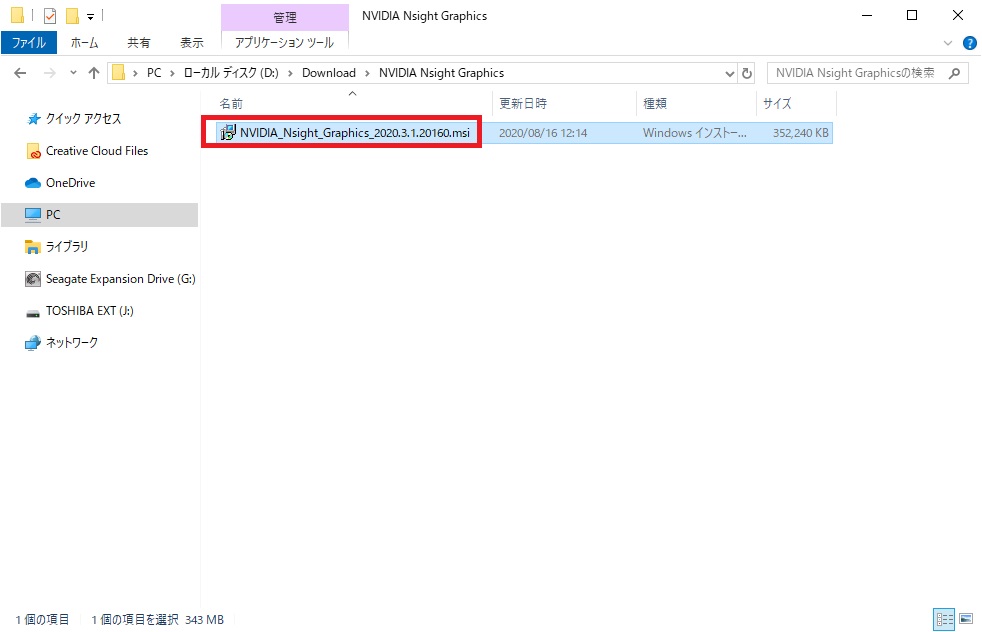
Task: Open the ファイル ribbon tab
Action: (29, 43)
